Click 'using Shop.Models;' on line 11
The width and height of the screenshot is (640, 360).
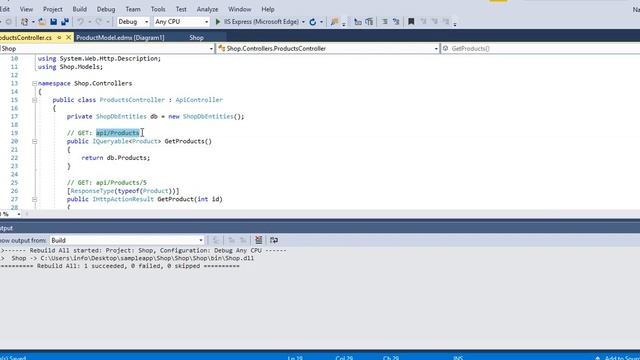70,67
